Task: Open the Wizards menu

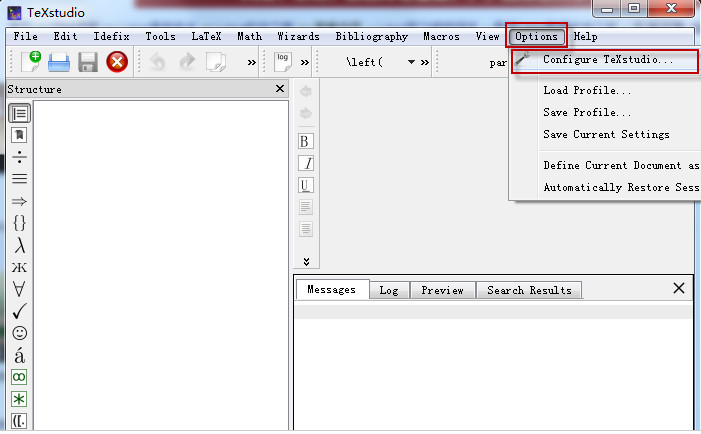Action: [298, 36]
